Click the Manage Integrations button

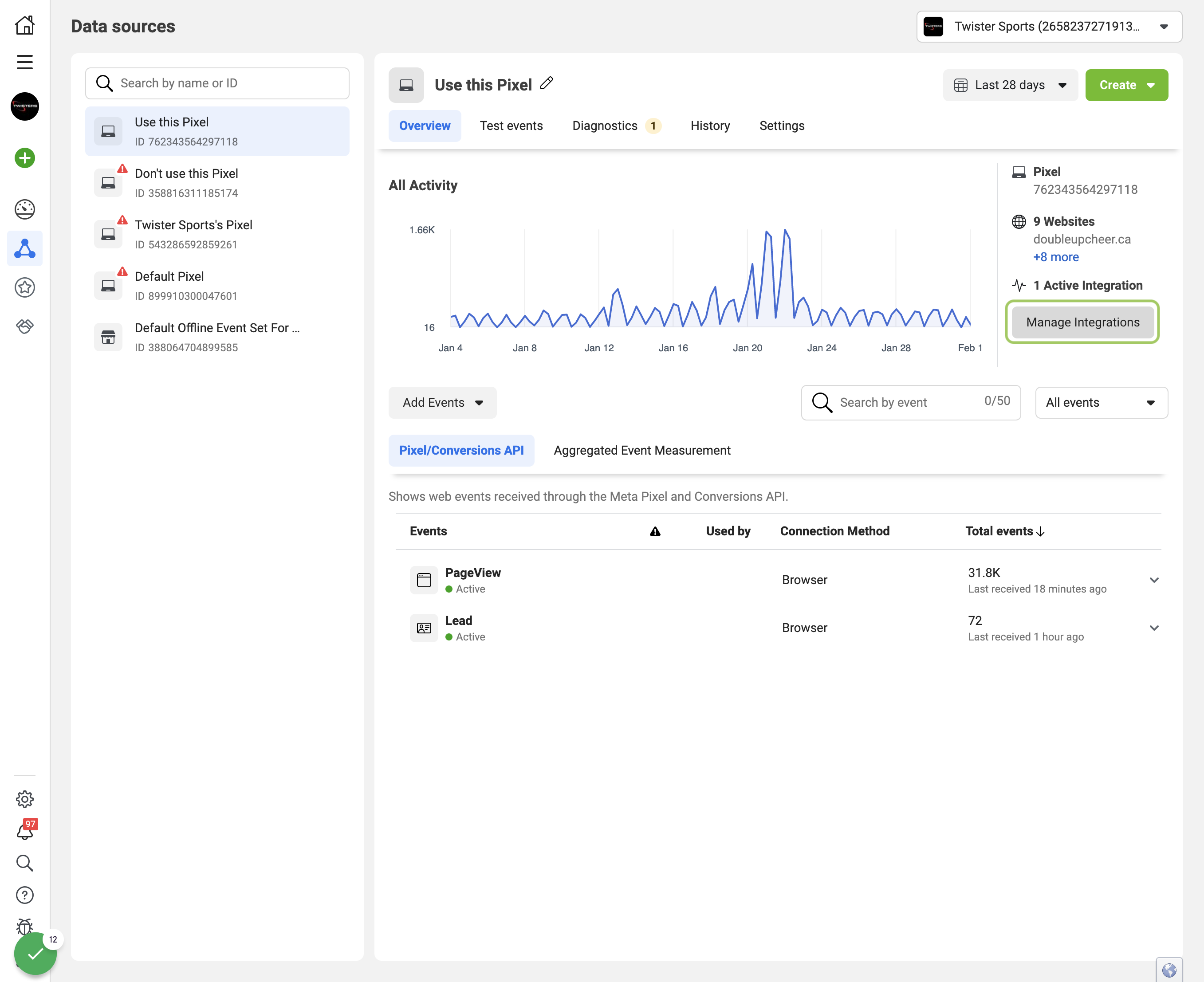(x=1083, y=322)
